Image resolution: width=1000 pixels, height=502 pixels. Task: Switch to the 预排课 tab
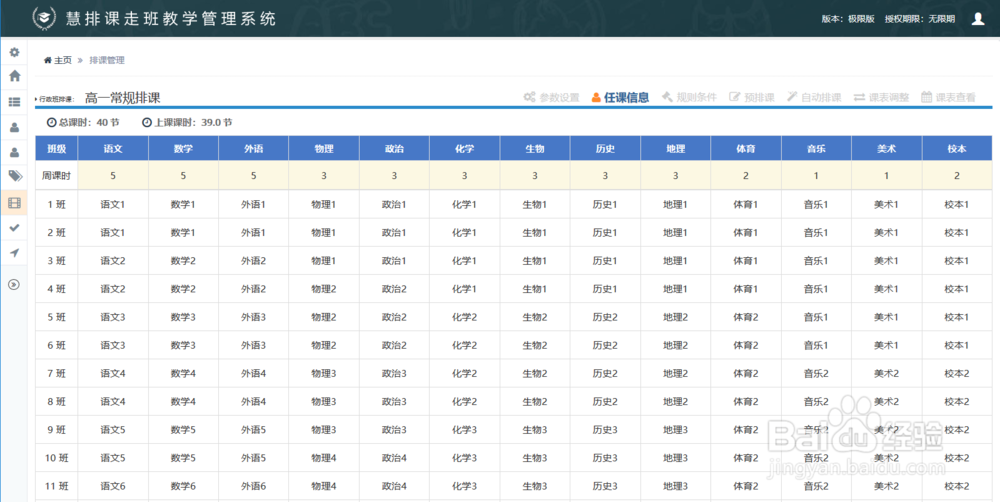(751, 98)
